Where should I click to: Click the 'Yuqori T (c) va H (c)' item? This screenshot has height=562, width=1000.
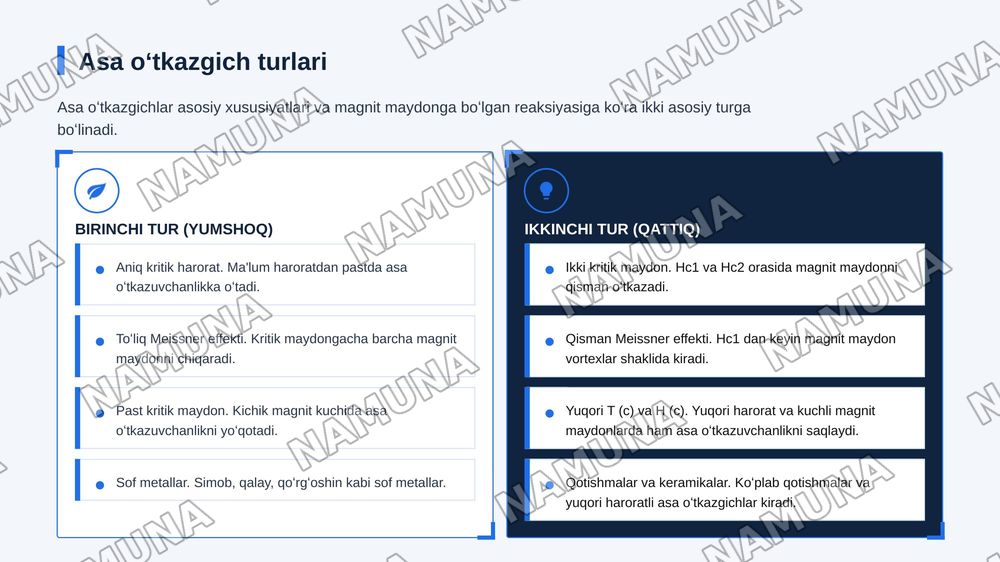click(x=724, y=418)
